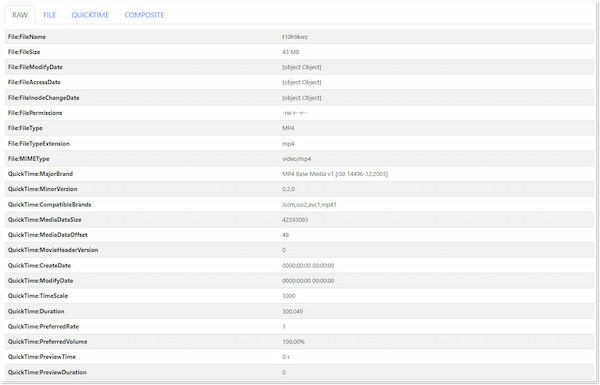
Task: Select the QuickTime:MovieHeaderVersion label
Action: [x=53, y=250]
